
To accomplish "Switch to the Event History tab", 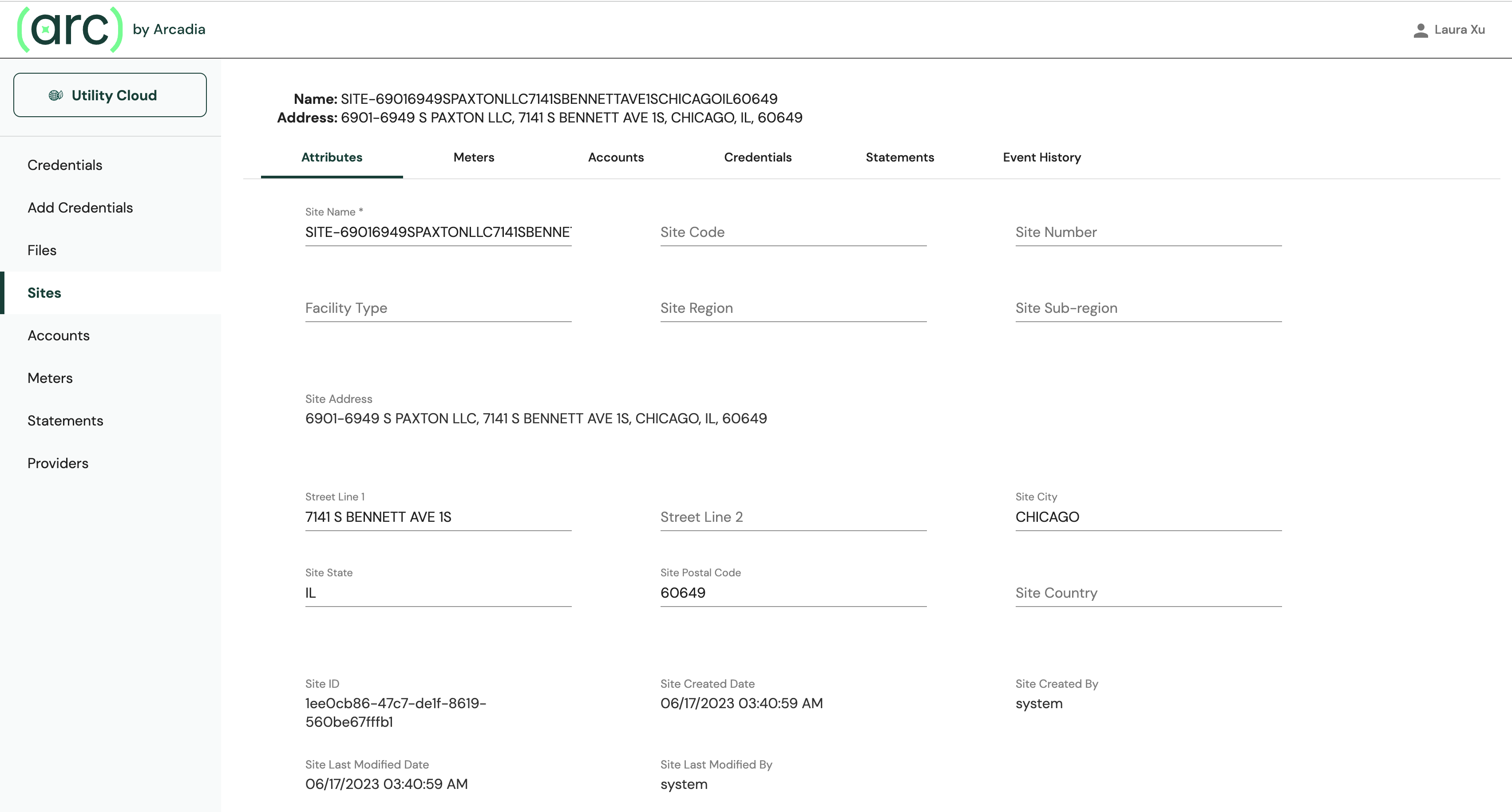I will [1041, 157].
